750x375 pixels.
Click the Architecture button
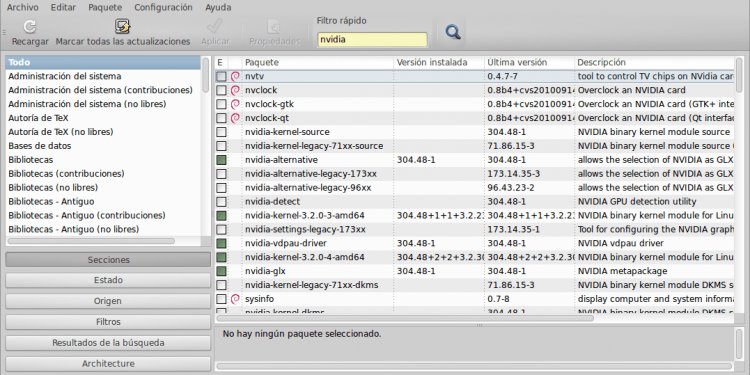point(108,364)
